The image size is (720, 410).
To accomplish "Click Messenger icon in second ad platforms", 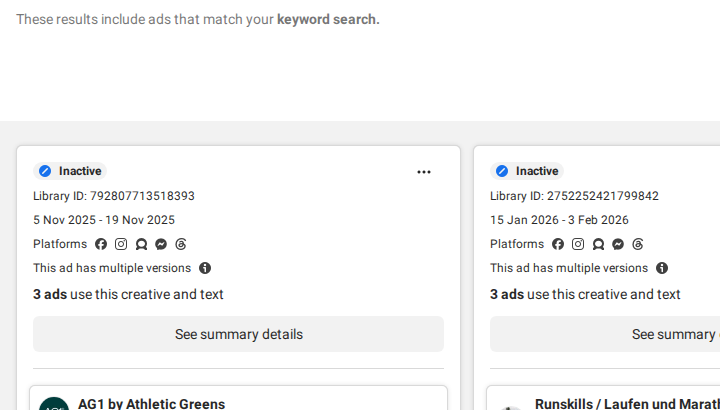I will [618, 244].
